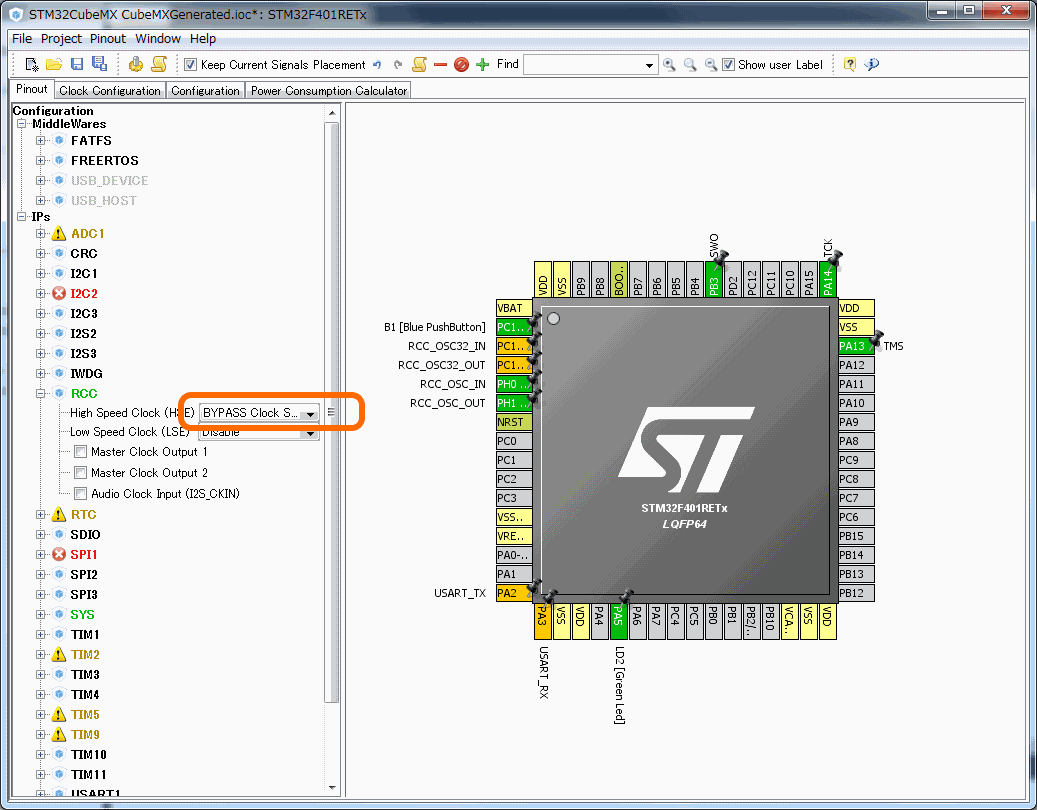Screen dimensions: 1037x810
Task: Click the New Project toolbar icon
Action: click(32, 65)
